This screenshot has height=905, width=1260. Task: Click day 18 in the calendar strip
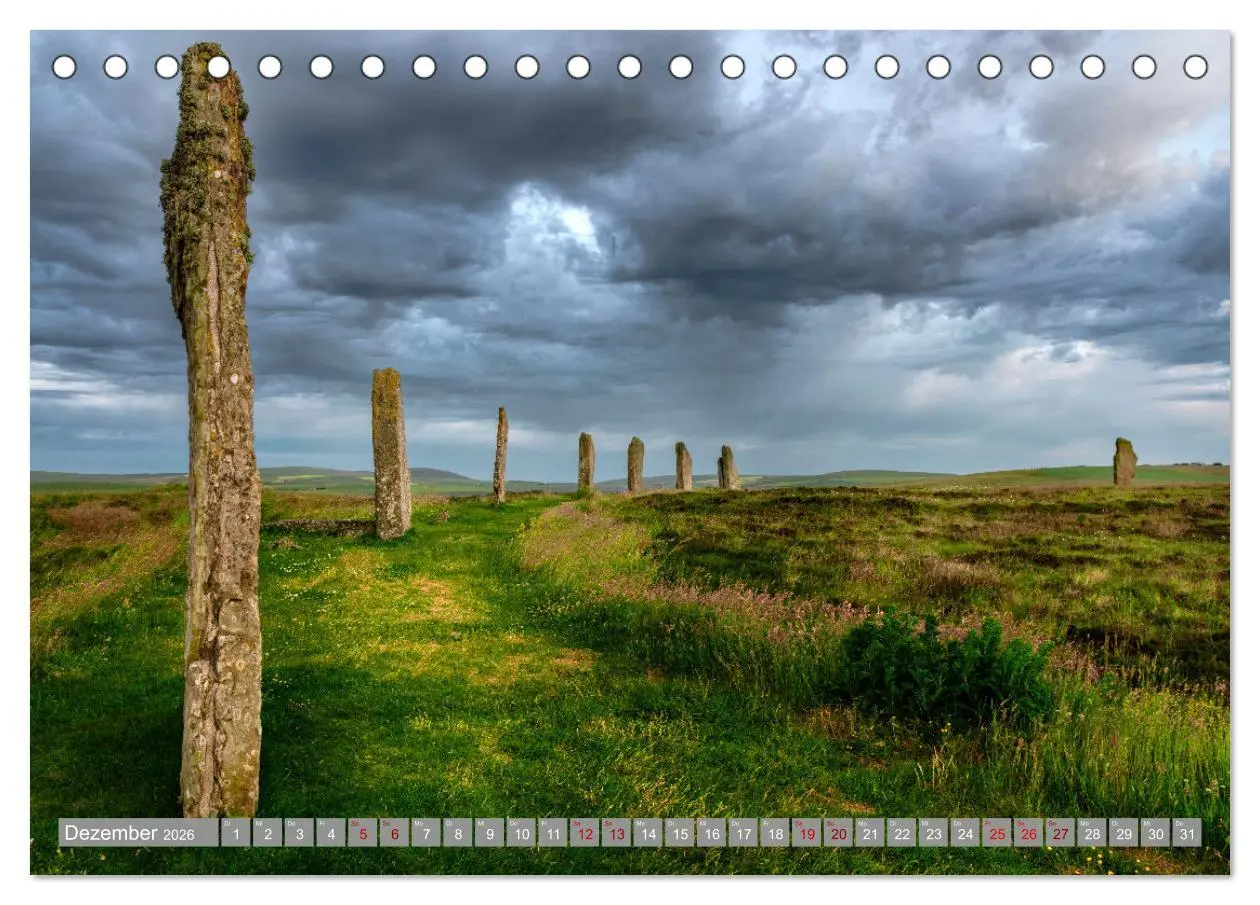pos(775,833)
